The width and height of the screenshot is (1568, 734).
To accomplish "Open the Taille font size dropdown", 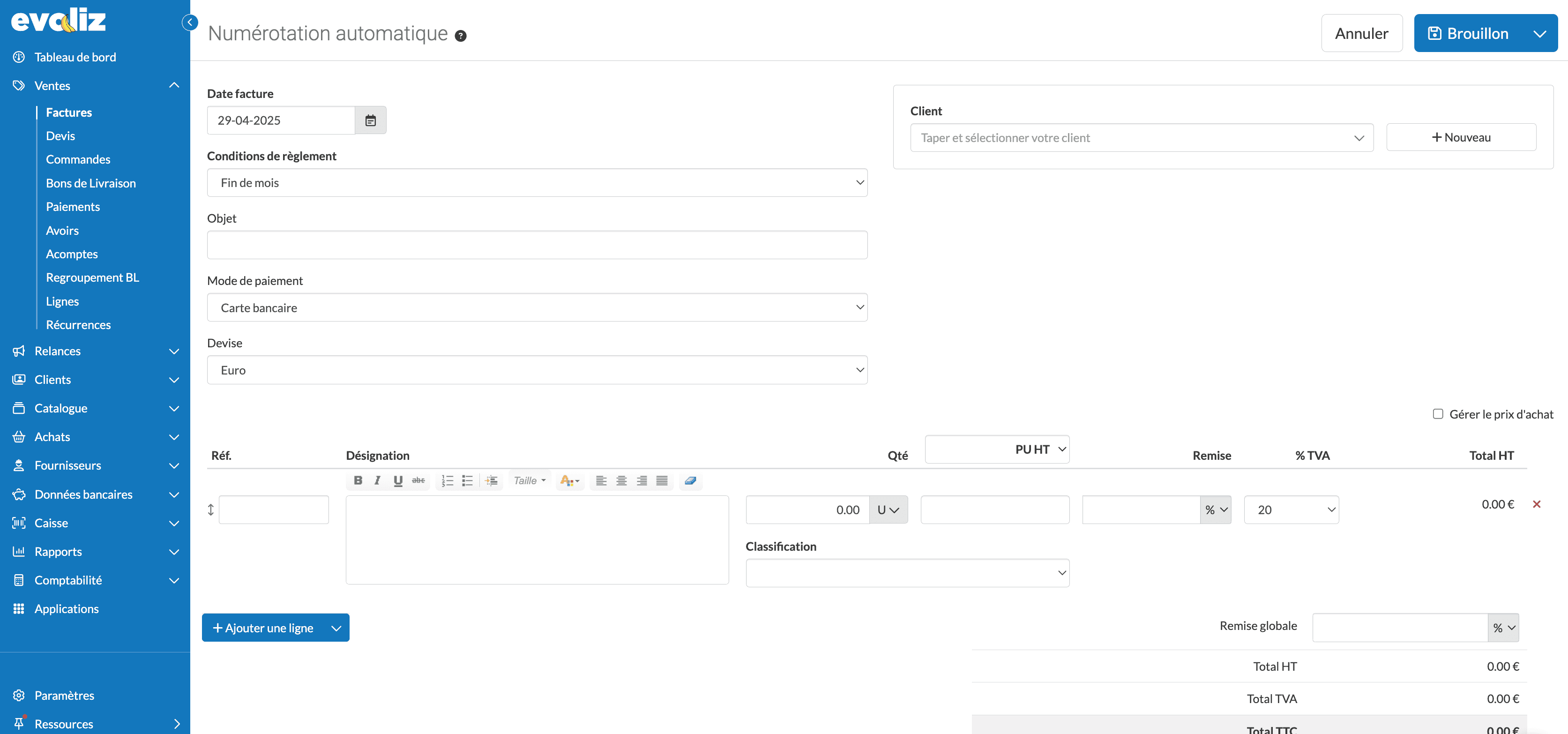I will [529, 480].
